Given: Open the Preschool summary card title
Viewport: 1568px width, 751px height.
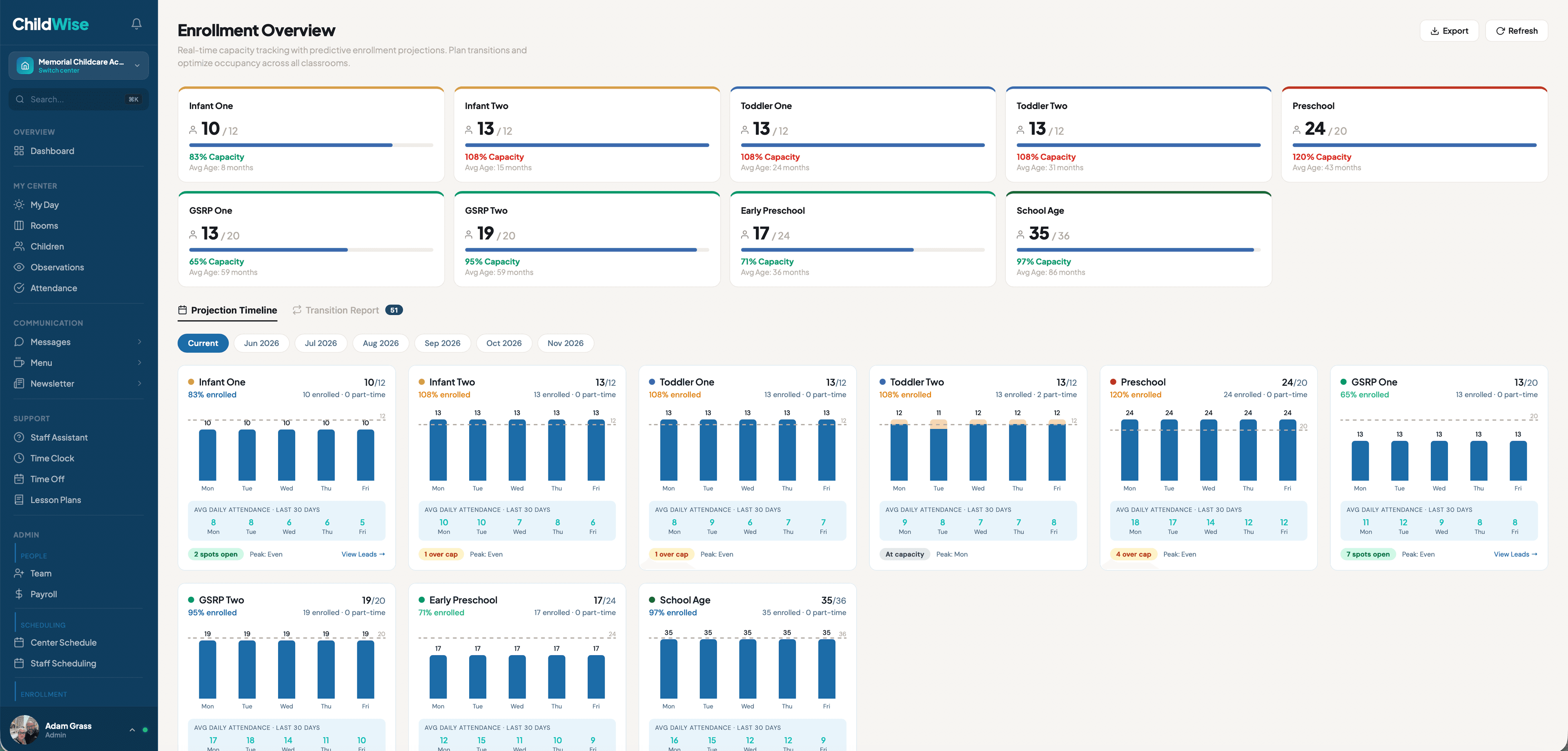Looking at the screenshot, I should point(1313,106).
